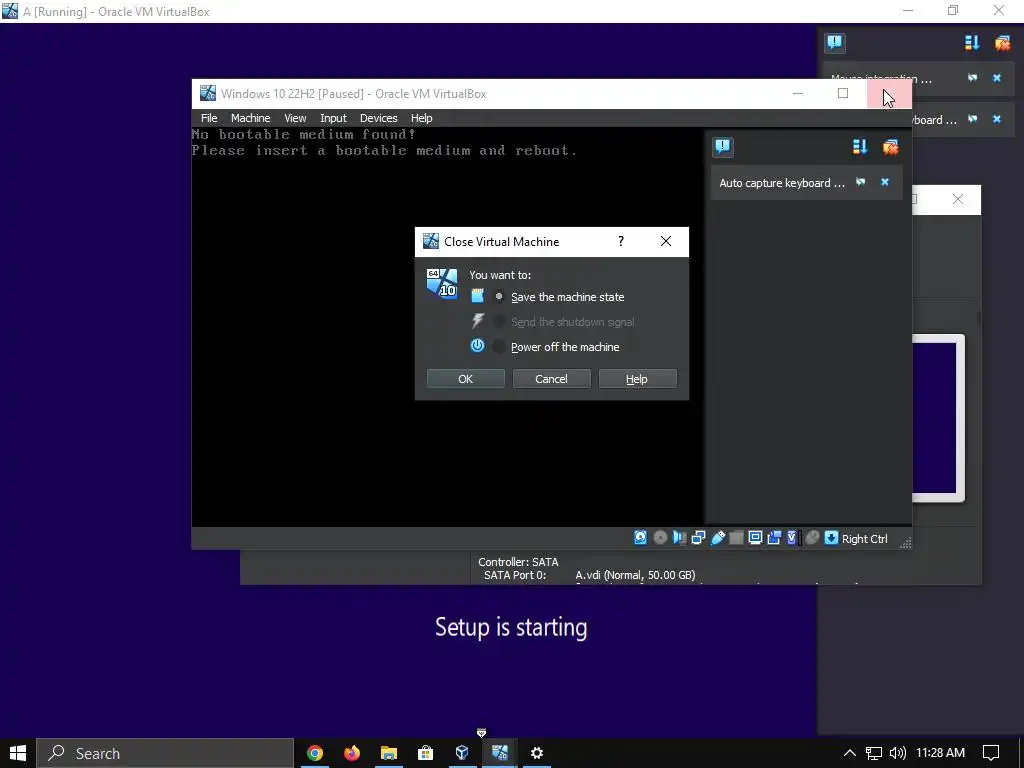Image resolution: width=1024 pixels, height=768 pixels.
Task: Click the network icon in system tray
Action: [x=874, y=753]
